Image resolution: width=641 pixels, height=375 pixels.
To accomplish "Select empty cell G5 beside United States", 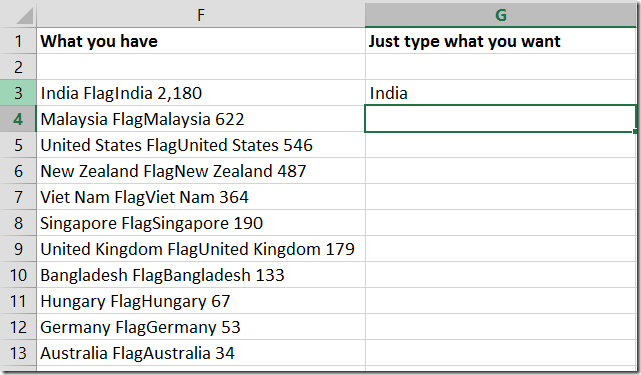I will click(500, 145).
